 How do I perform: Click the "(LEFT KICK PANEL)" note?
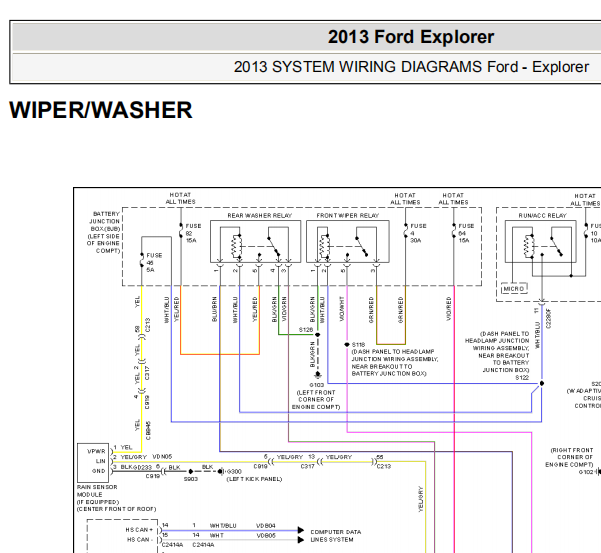[x=254, y=479]
